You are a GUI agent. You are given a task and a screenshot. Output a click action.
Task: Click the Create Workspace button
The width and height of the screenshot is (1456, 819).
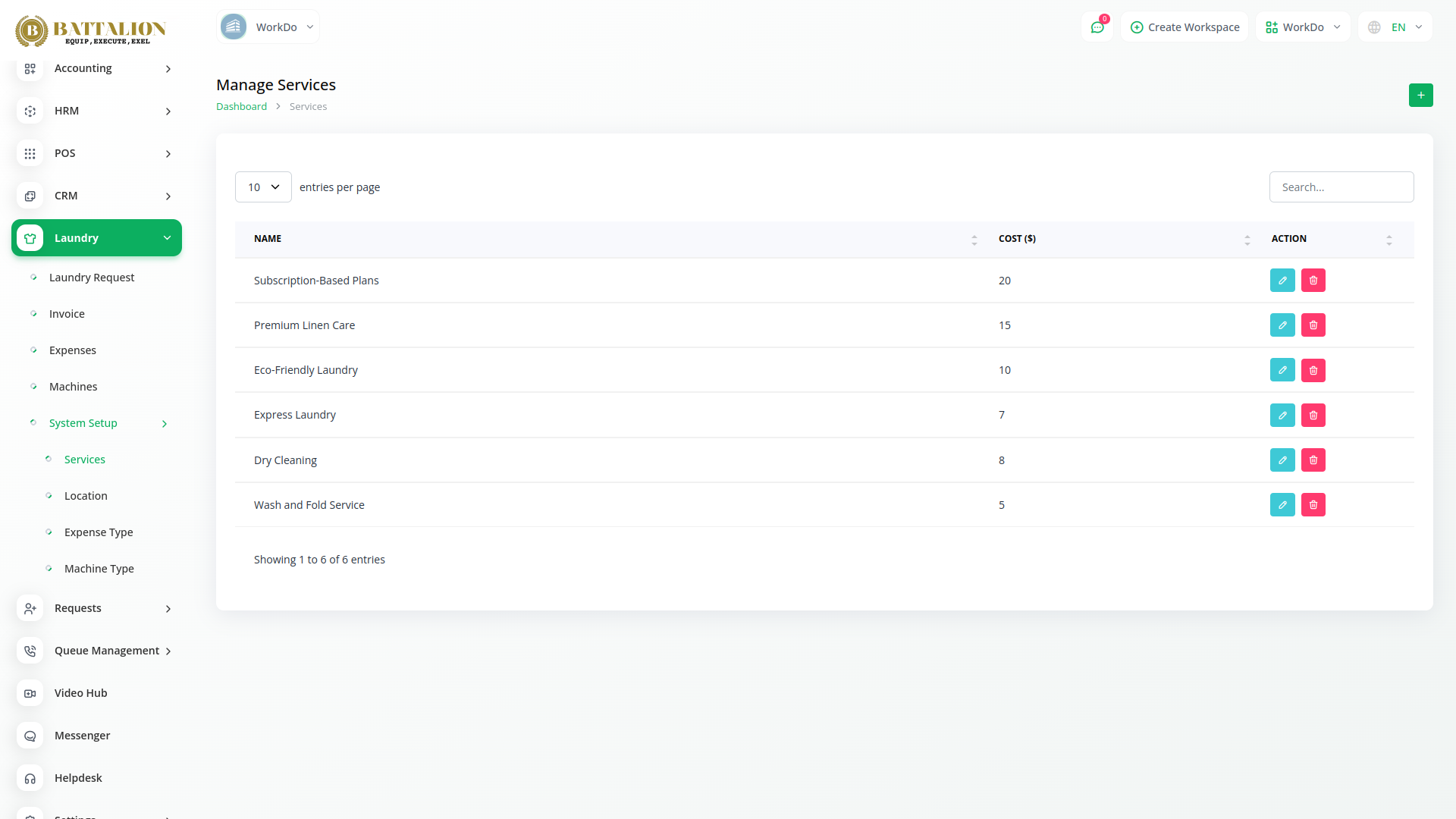[1185, 27]
